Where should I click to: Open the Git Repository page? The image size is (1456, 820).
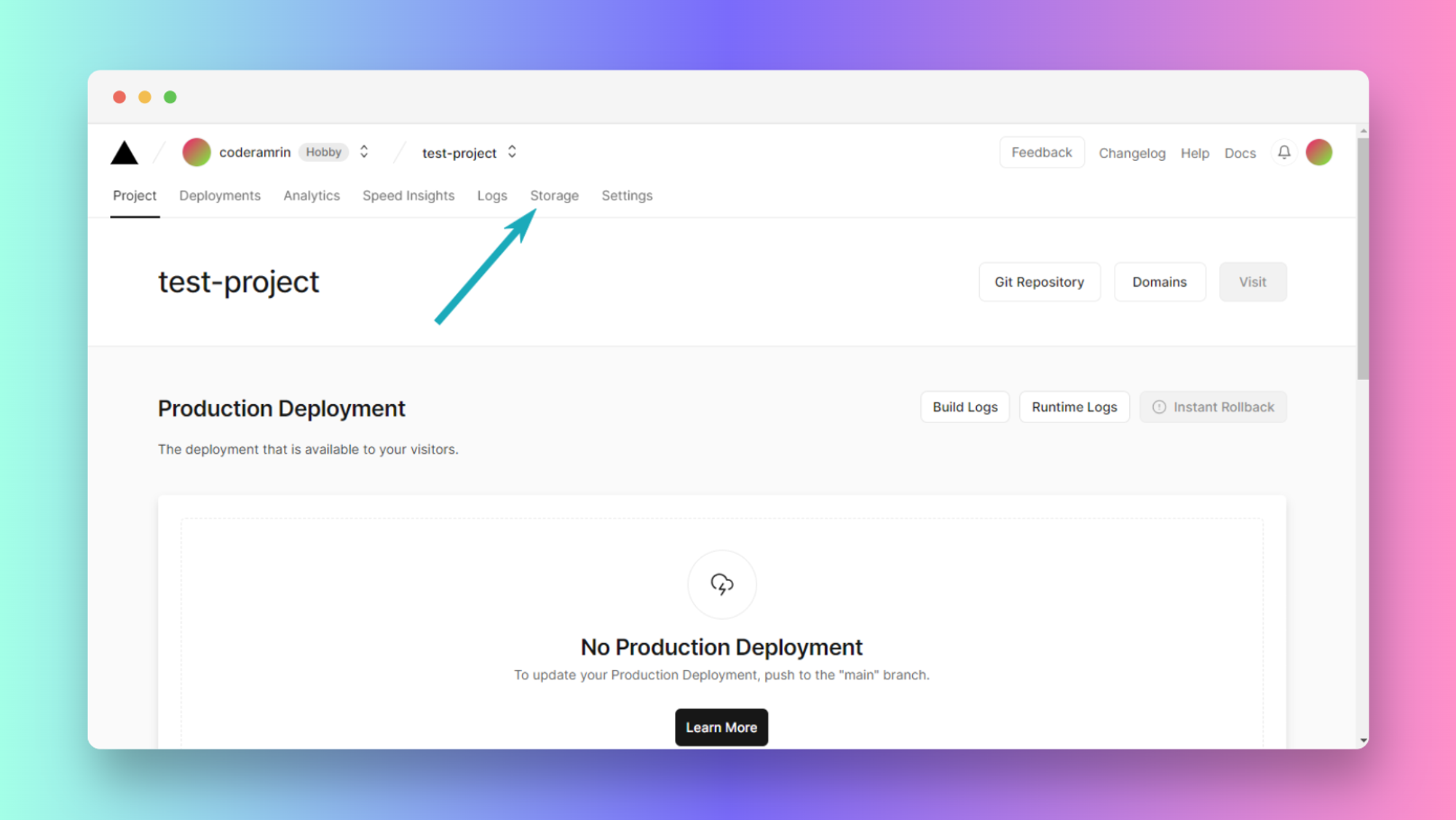coord(1039,282)
